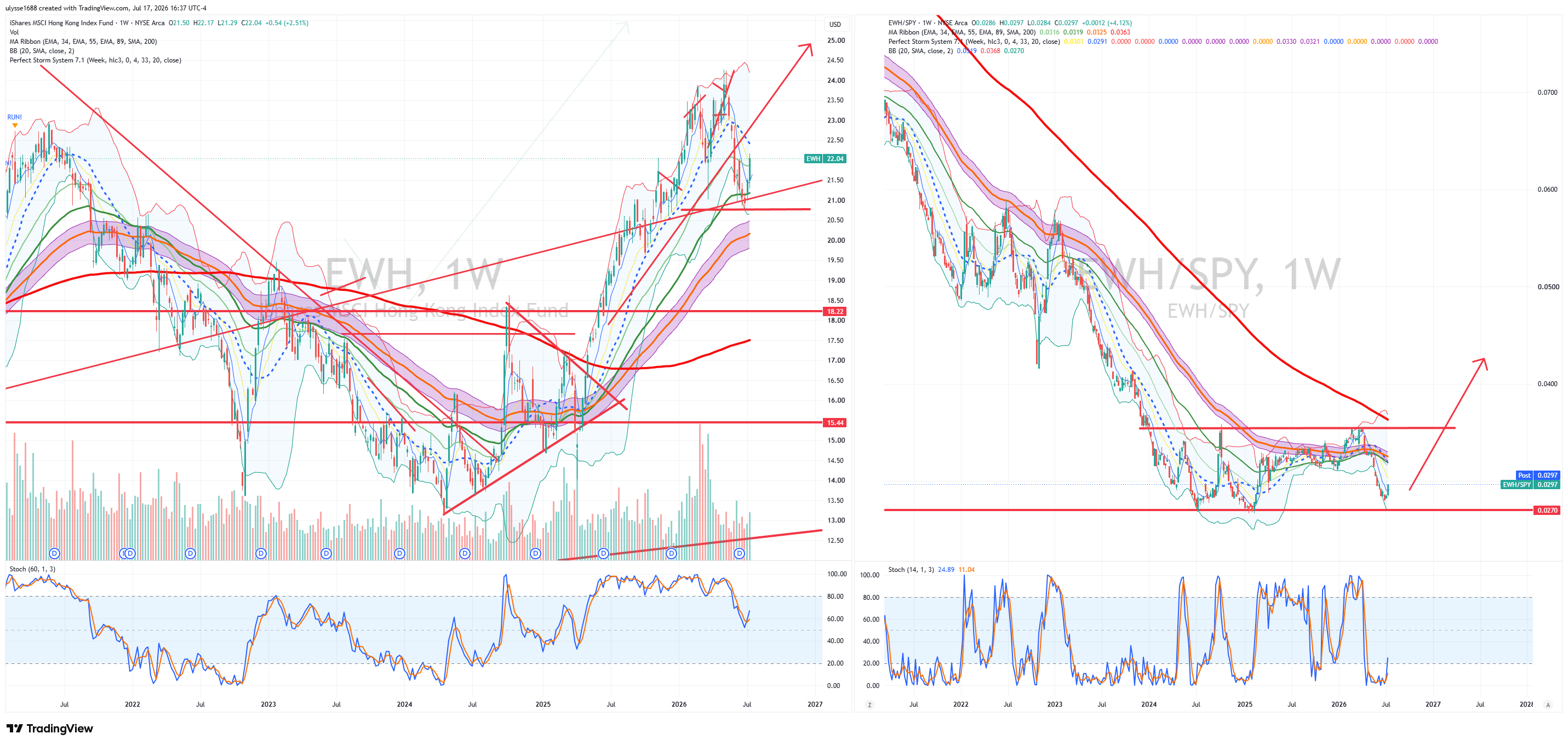
Task: Open the earliest dividend D marker on EWH chart
Action: click(55, 553)
